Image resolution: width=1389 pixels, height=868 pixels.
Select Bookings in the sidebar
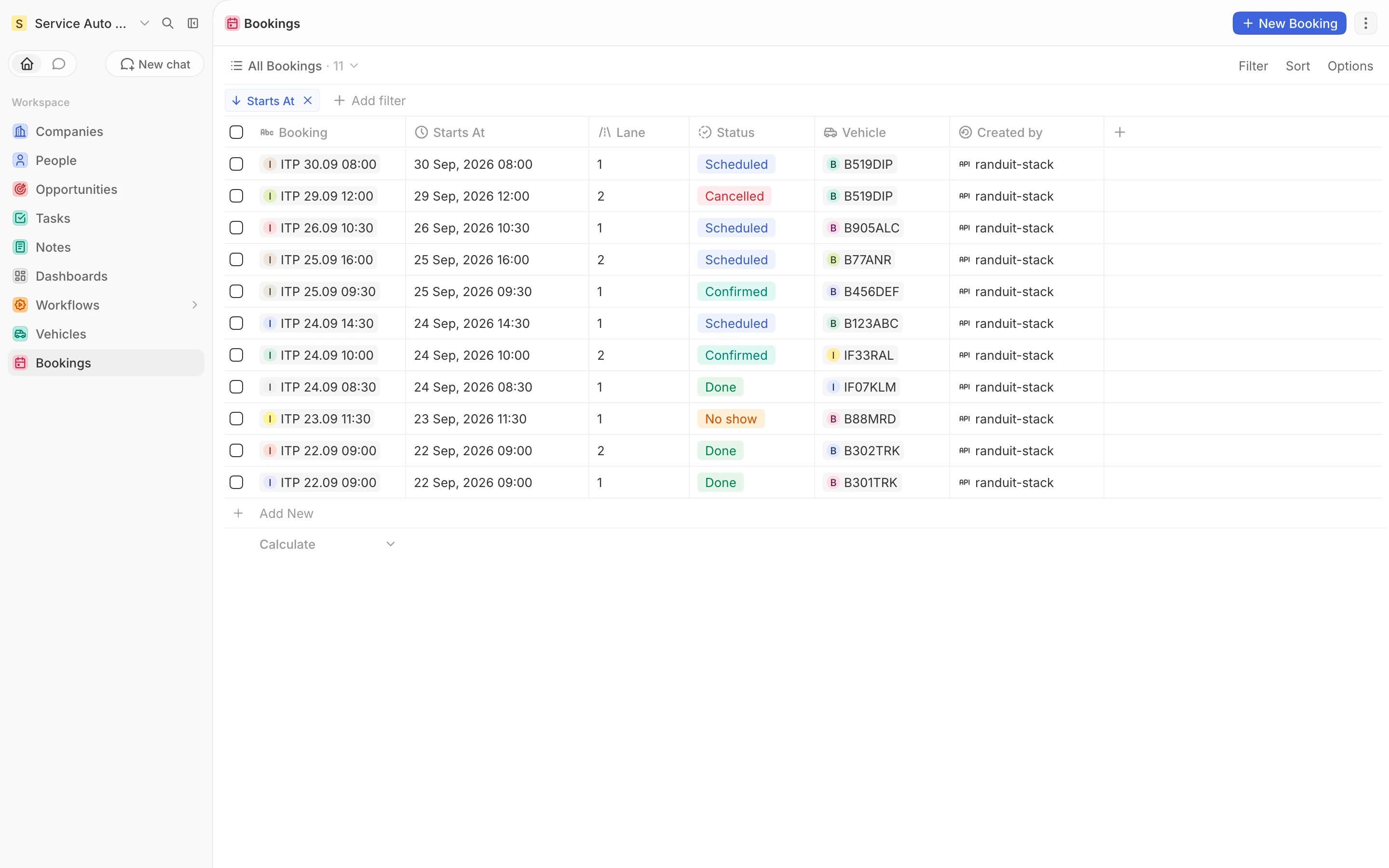(x=106, y=363)
